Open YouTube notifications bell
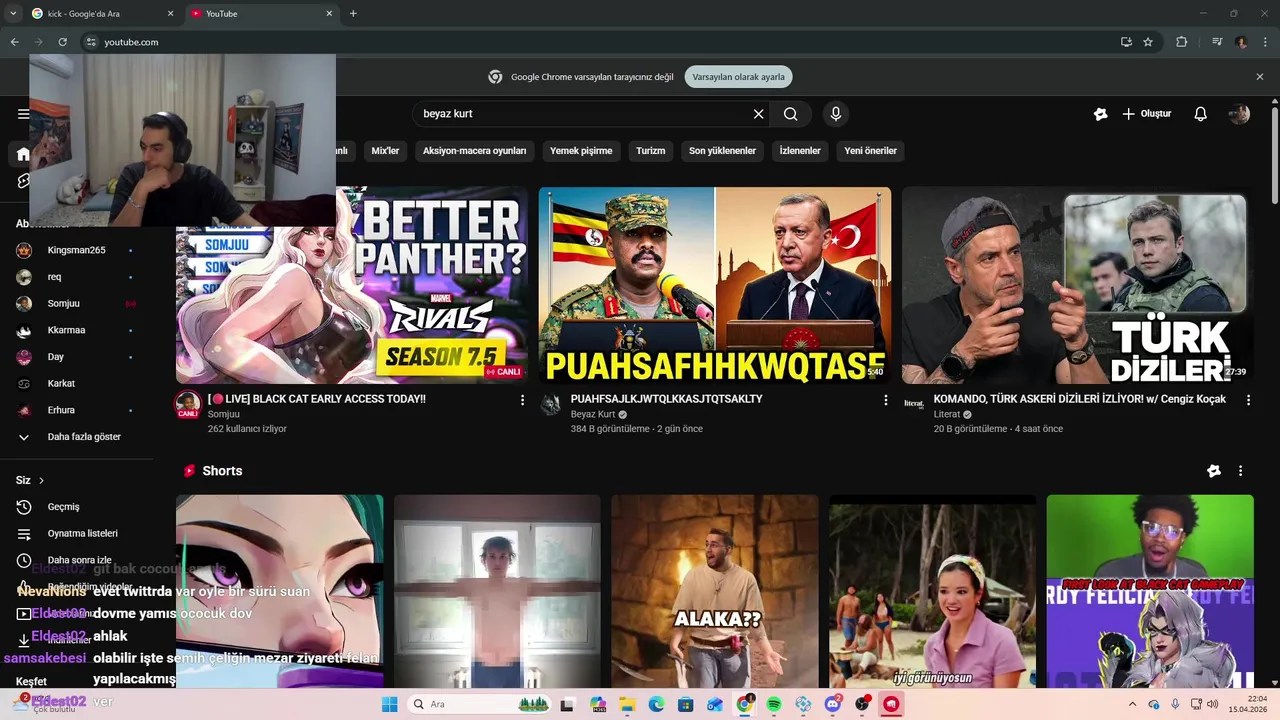Viewport: 1280px width, 720px height. coord(1201,114)
